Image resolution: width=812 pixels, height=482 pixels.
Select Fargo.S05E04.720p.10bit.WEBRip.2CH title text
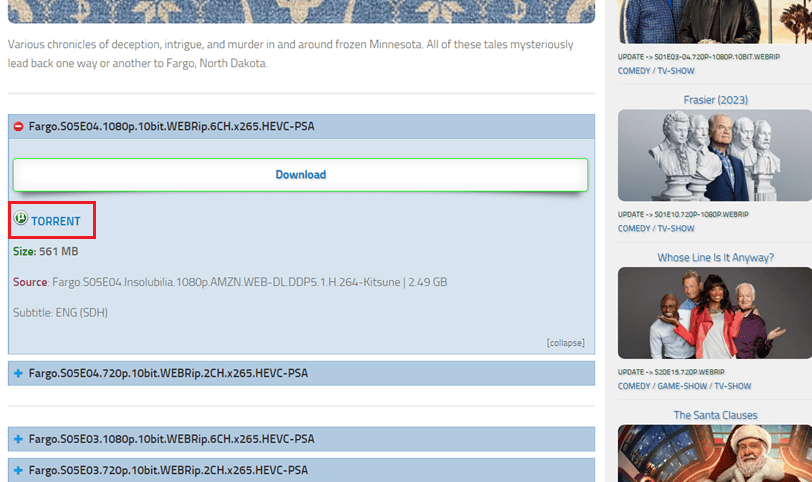pos(168,373)
